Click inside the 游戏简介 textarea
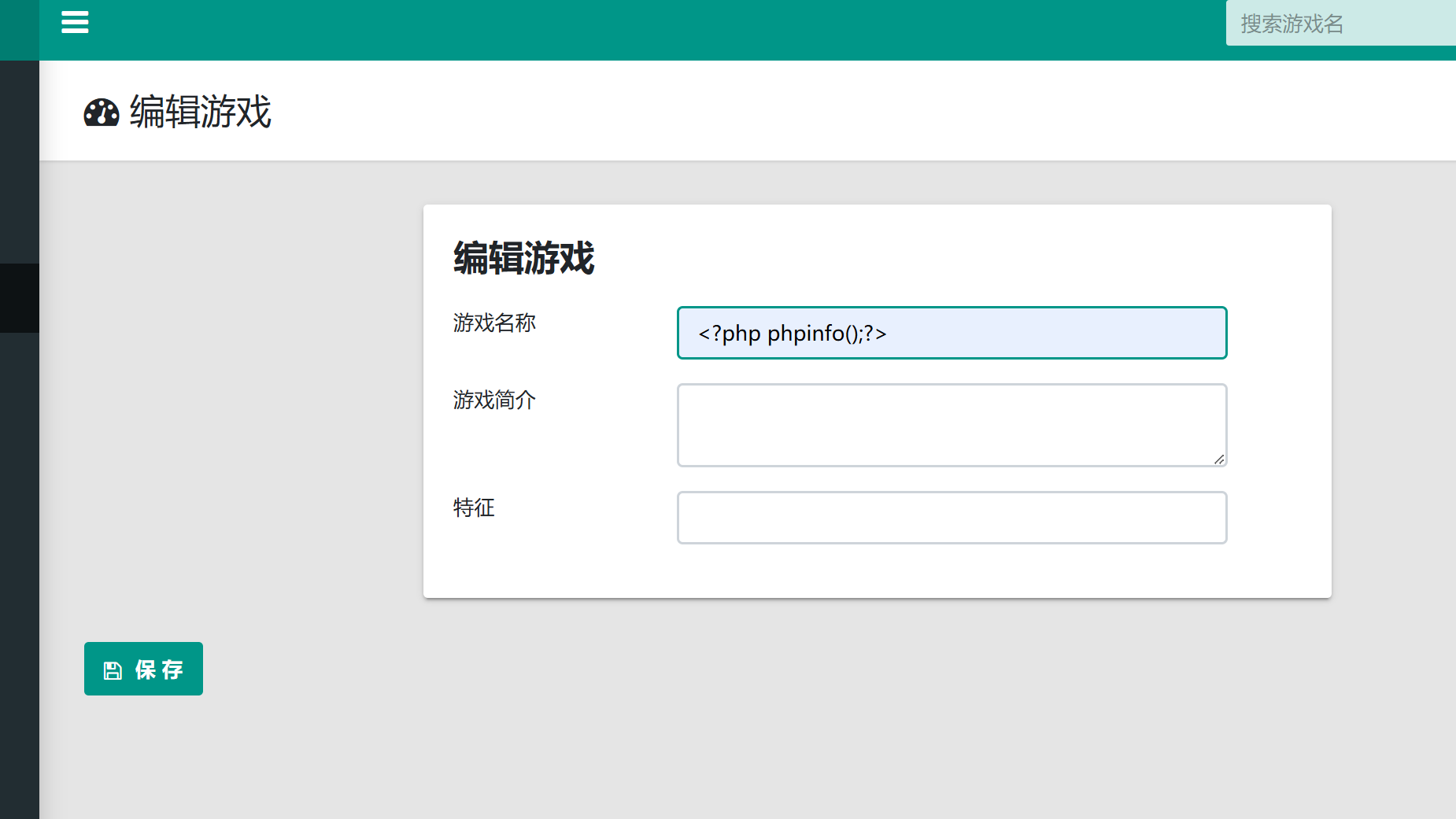This screenshot has width=1456, height=819. pyautogui.click(x=951, y=425)
